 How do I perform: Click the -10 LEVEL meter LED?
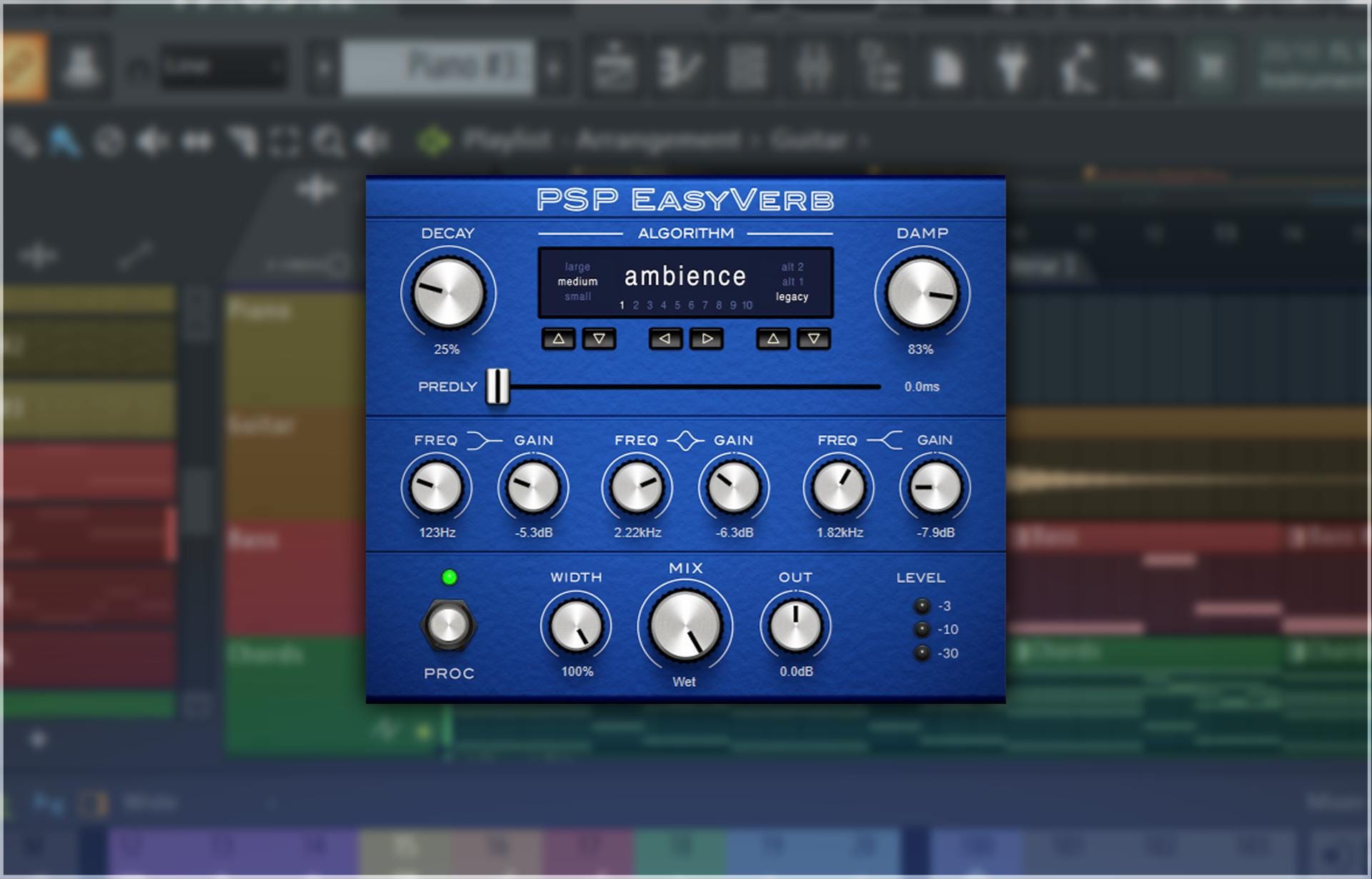(x=923, y=630)
